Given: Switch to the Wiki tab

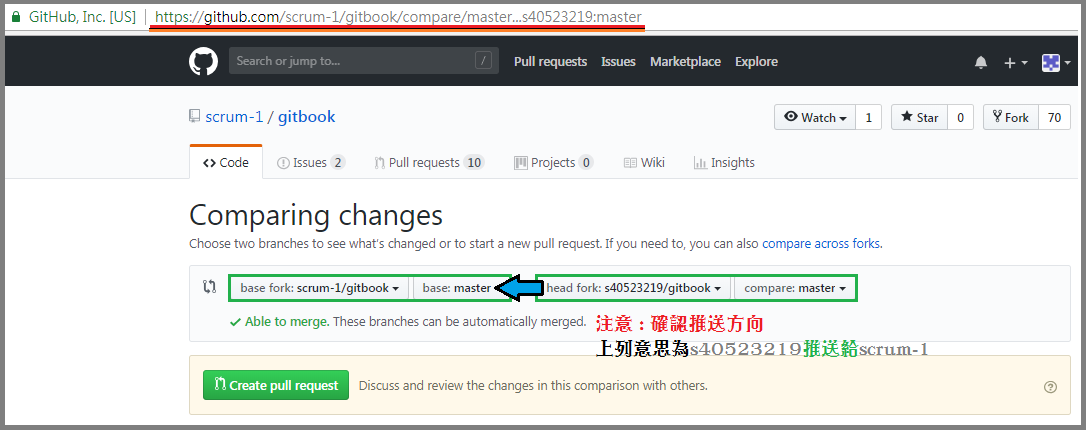Looking at the screenshot, I should (644, 163).
